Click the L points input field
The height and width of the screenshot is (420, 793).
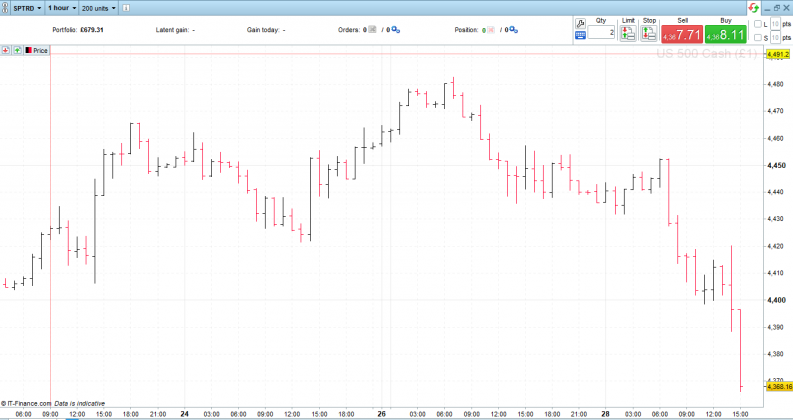pyautogui.click(x=775, y=24)
